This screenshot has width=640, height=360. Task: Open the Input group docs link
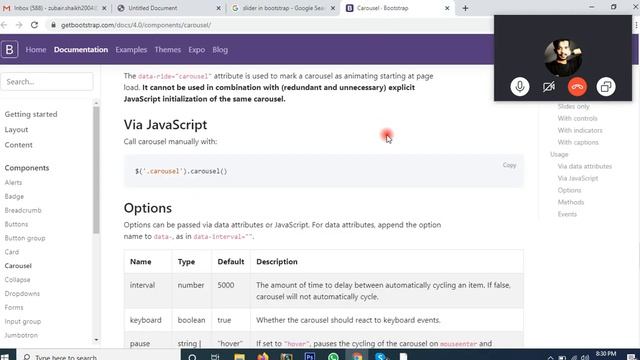(x=23, y=321)
